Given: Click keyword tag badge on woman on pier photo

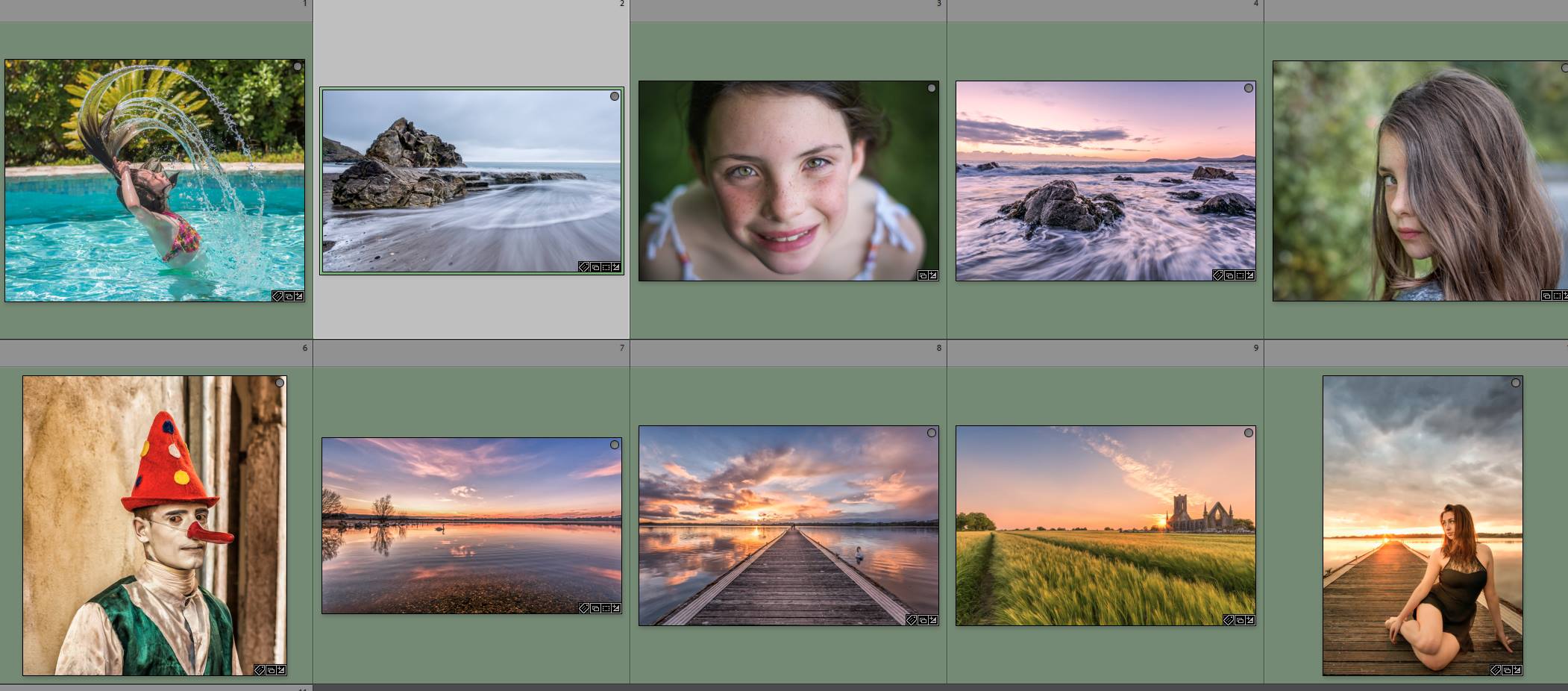Looking at the screenshot, I should tap(1496, 670).
